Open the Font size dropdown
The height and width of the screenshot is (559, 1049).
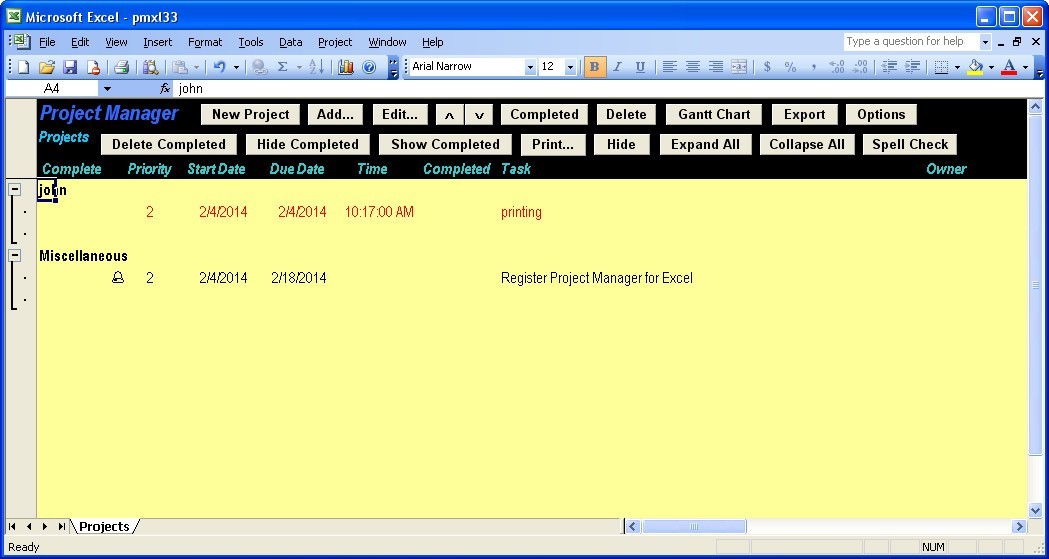click(570, 67)
